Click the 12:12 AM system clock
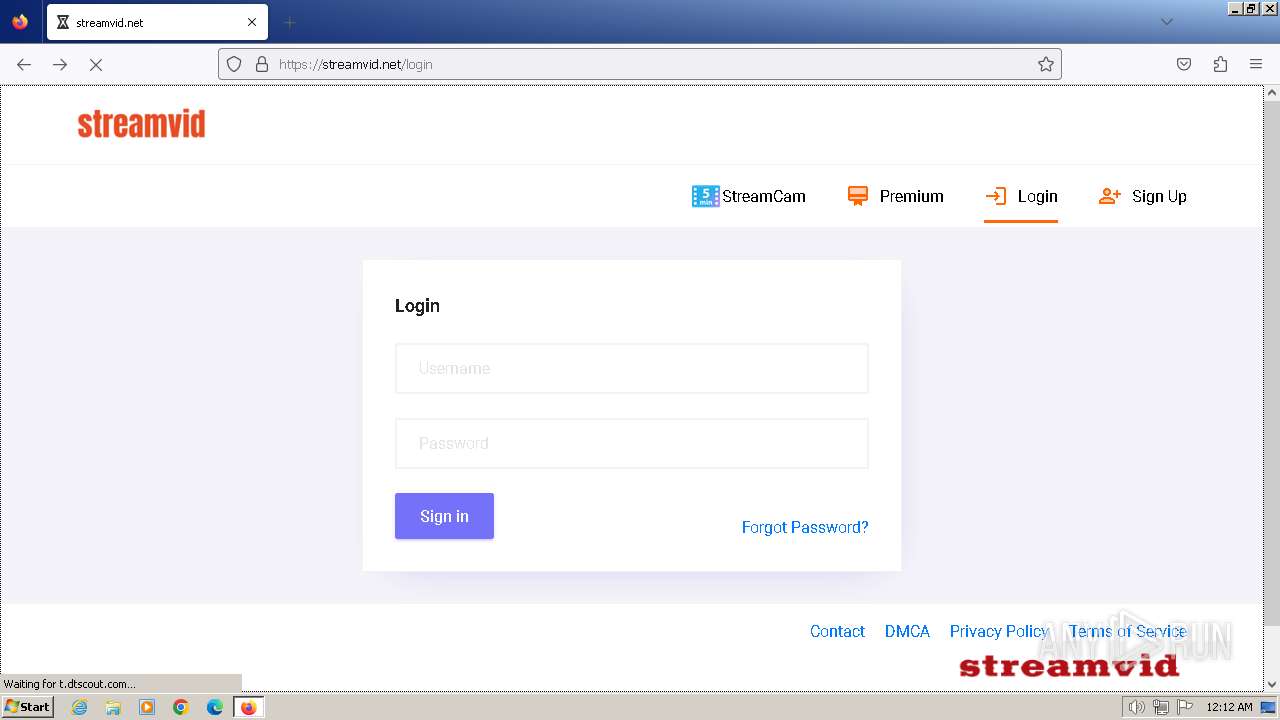The width and height of the screenshot is (1280, 720). coord(1229,707)
